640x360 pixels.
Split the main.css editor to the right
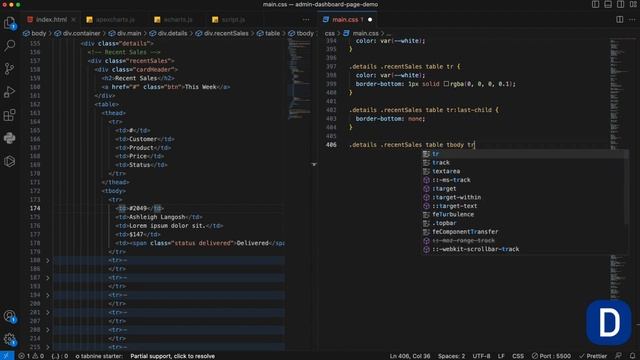pos(620,20)
